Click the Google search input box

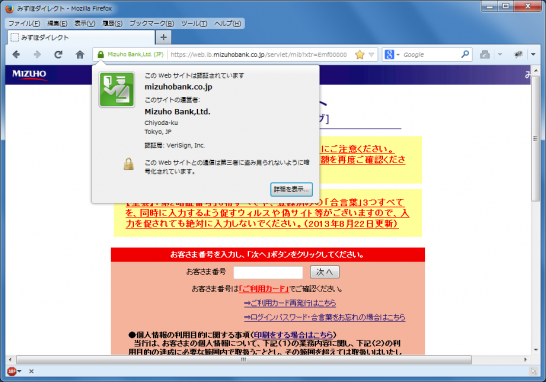click(431, 55)
